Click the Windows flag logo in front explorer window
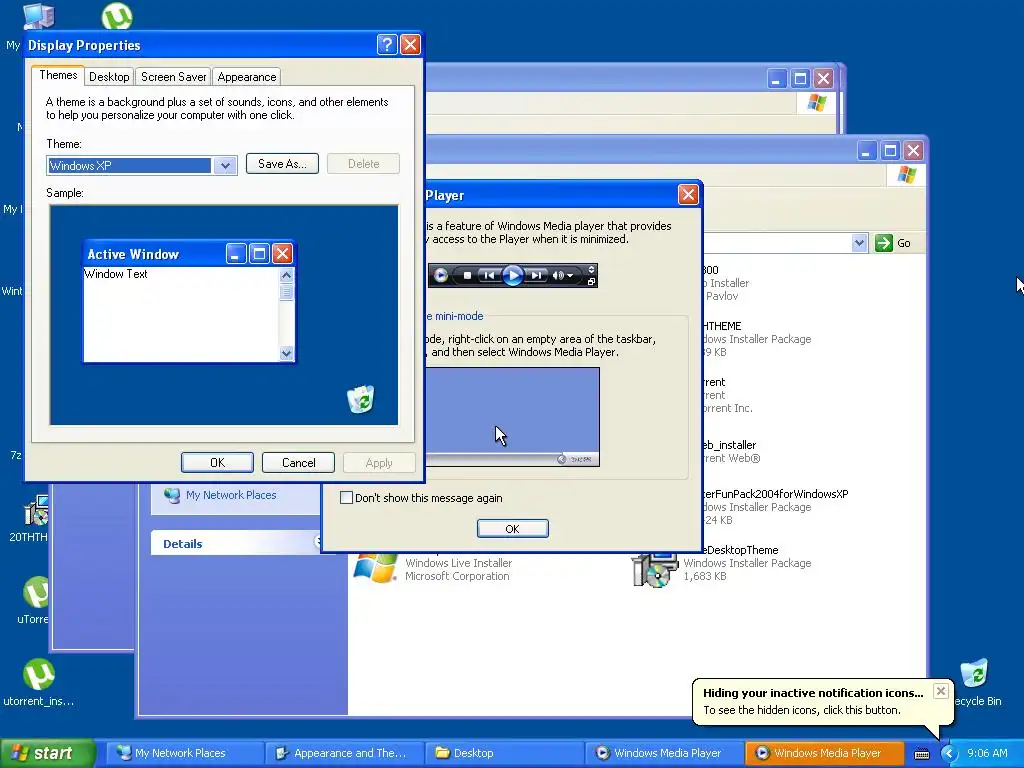 907,174
